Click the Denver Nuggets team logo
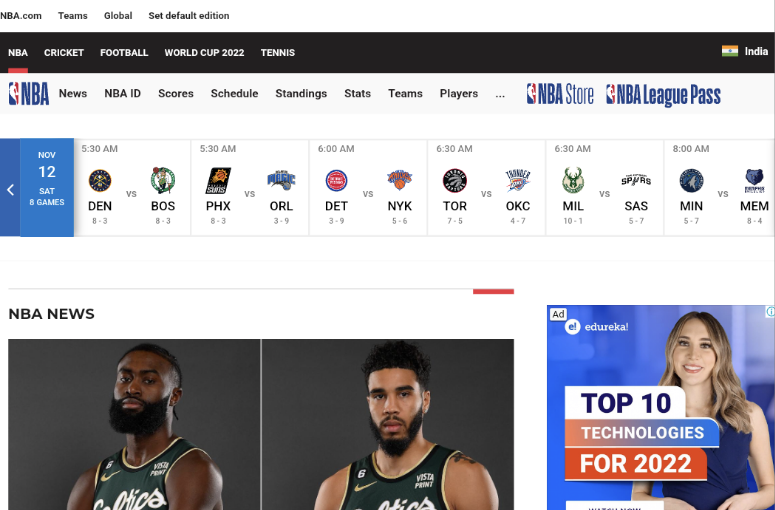Screen dimensions: 775x510 pyautogui.click(x=100, y=181)
